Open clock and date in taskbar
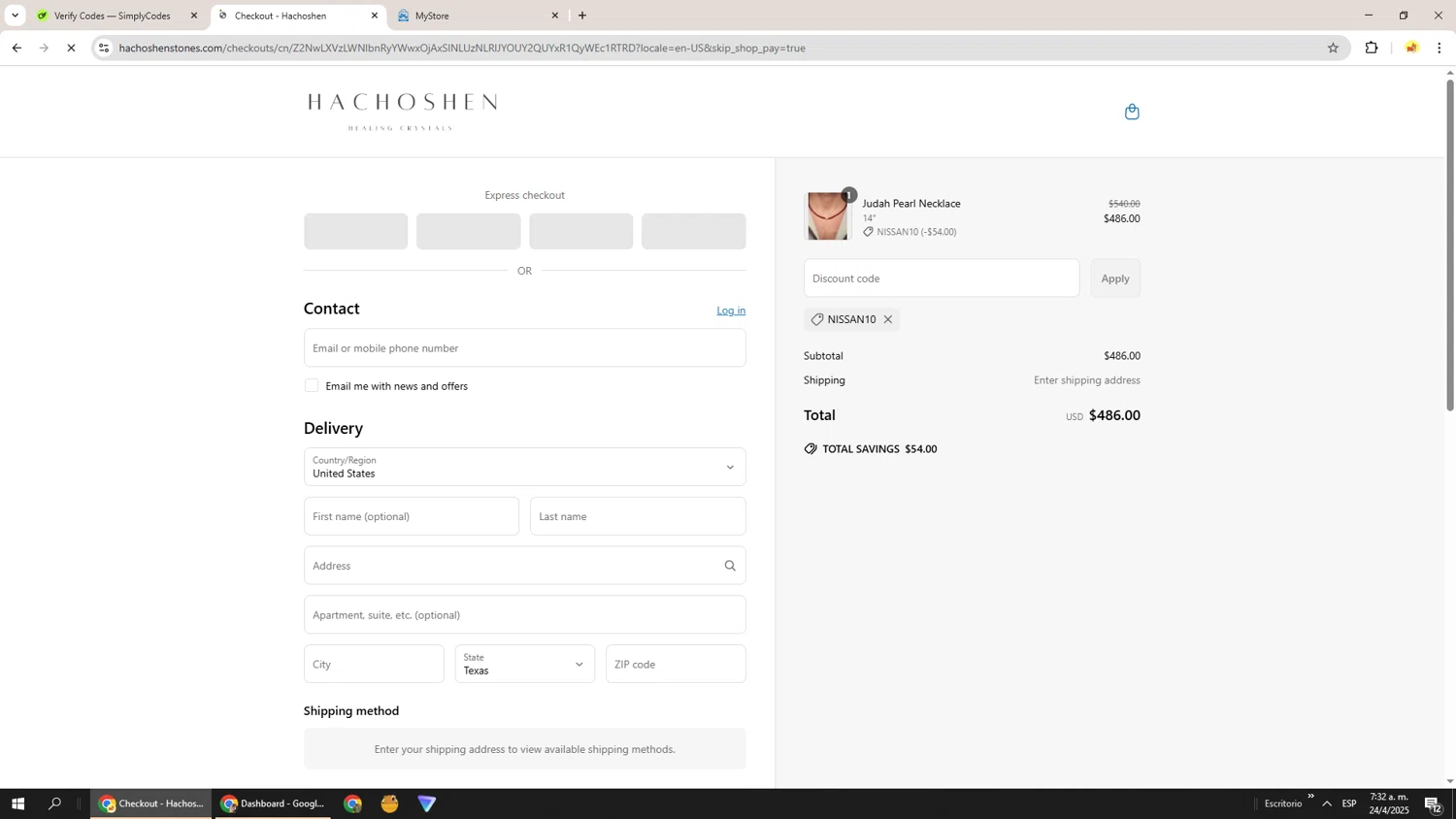1456x819 pixels. [1388, 803]
